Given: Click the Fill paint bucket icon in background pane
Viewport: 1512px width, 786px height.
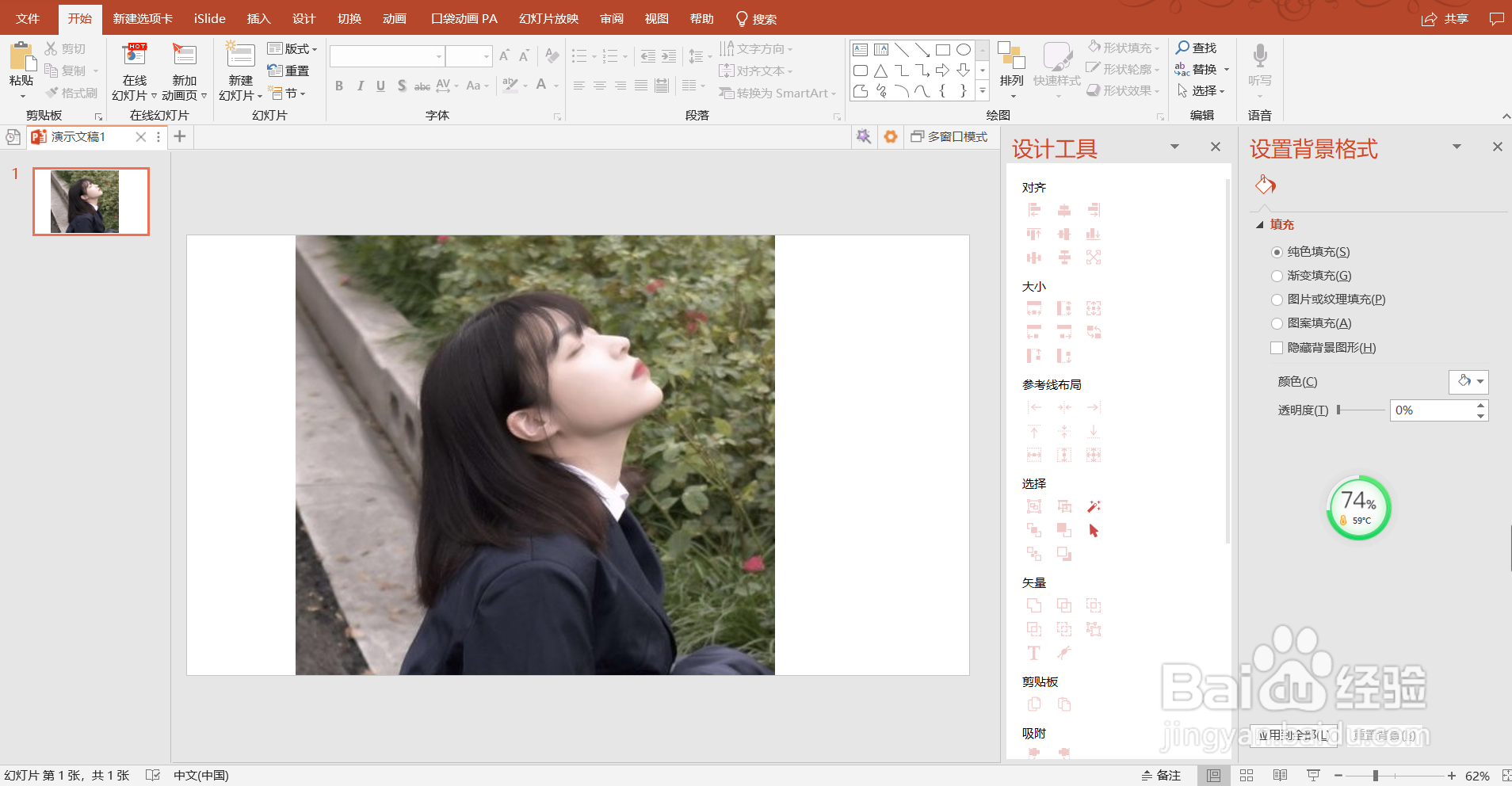Looking at the screenshot, I should pos(1266,185).
